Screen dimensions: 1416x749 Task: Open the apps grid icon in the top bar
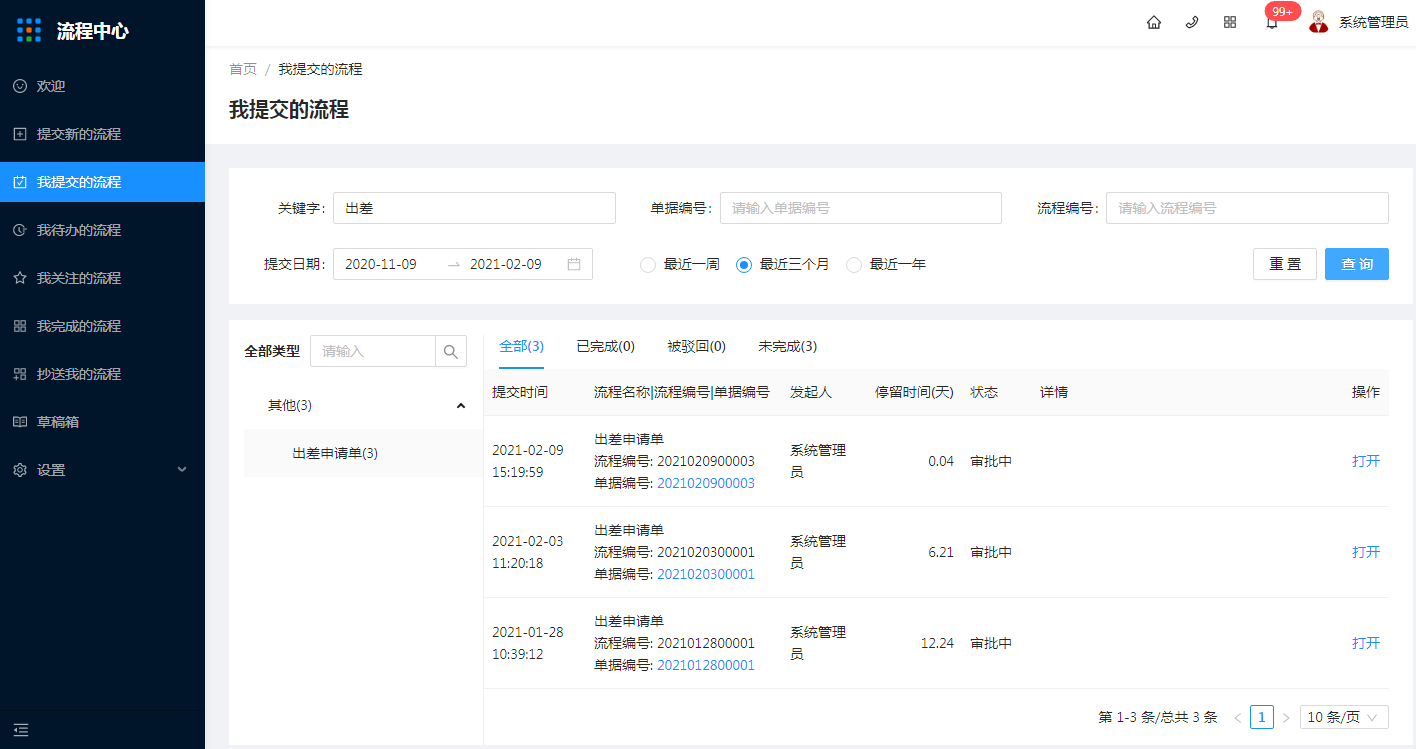(x=1230, y=22)
